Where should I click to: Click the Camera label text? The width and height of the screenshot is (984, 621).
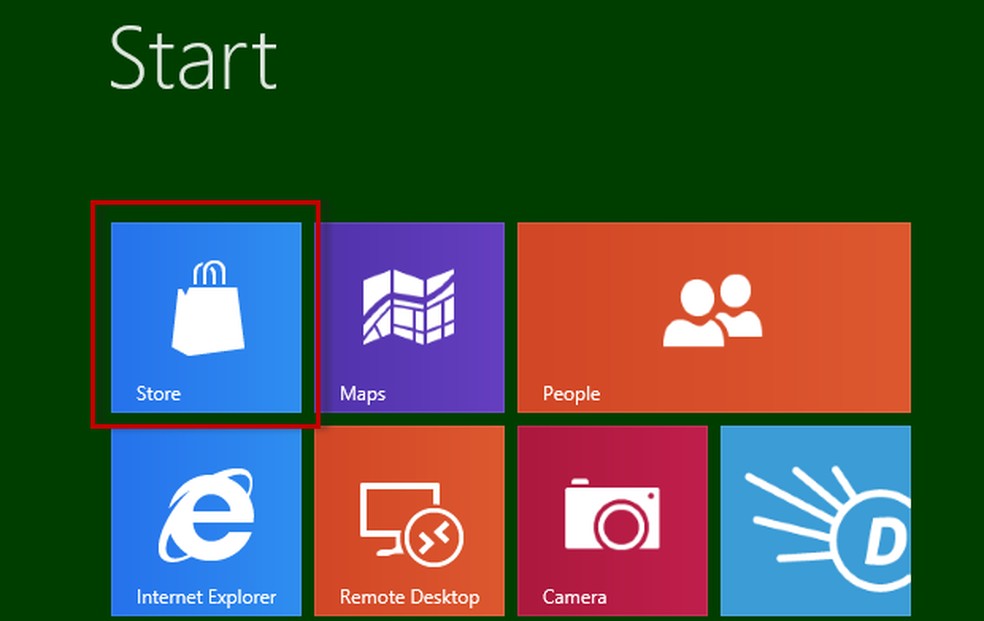pyautogui.click(x=574, y=597)
